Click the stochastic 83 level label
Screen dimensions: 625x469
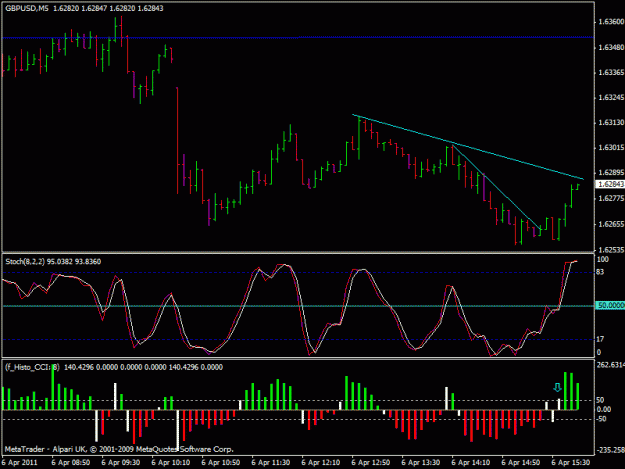pyautogui.click(x=600, y=272)
